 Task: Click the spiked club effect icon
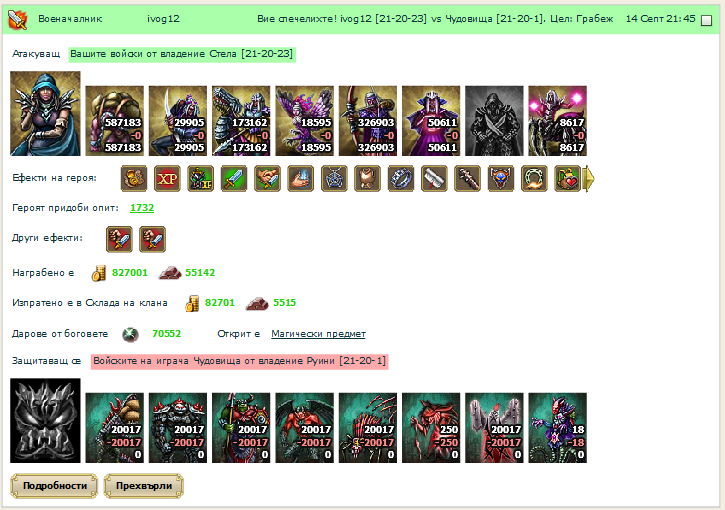[x=467, y=178]
